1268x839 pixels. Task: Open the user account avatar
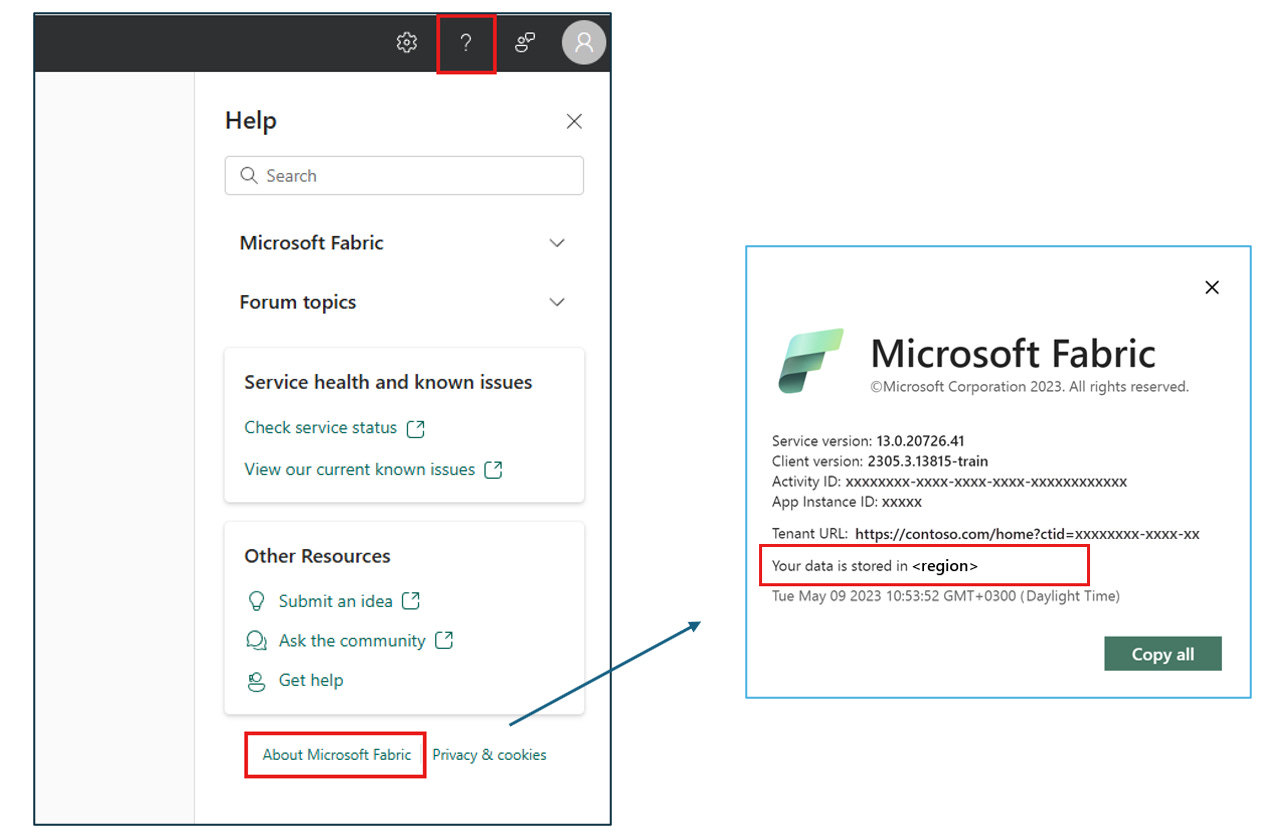pos(584,43)
